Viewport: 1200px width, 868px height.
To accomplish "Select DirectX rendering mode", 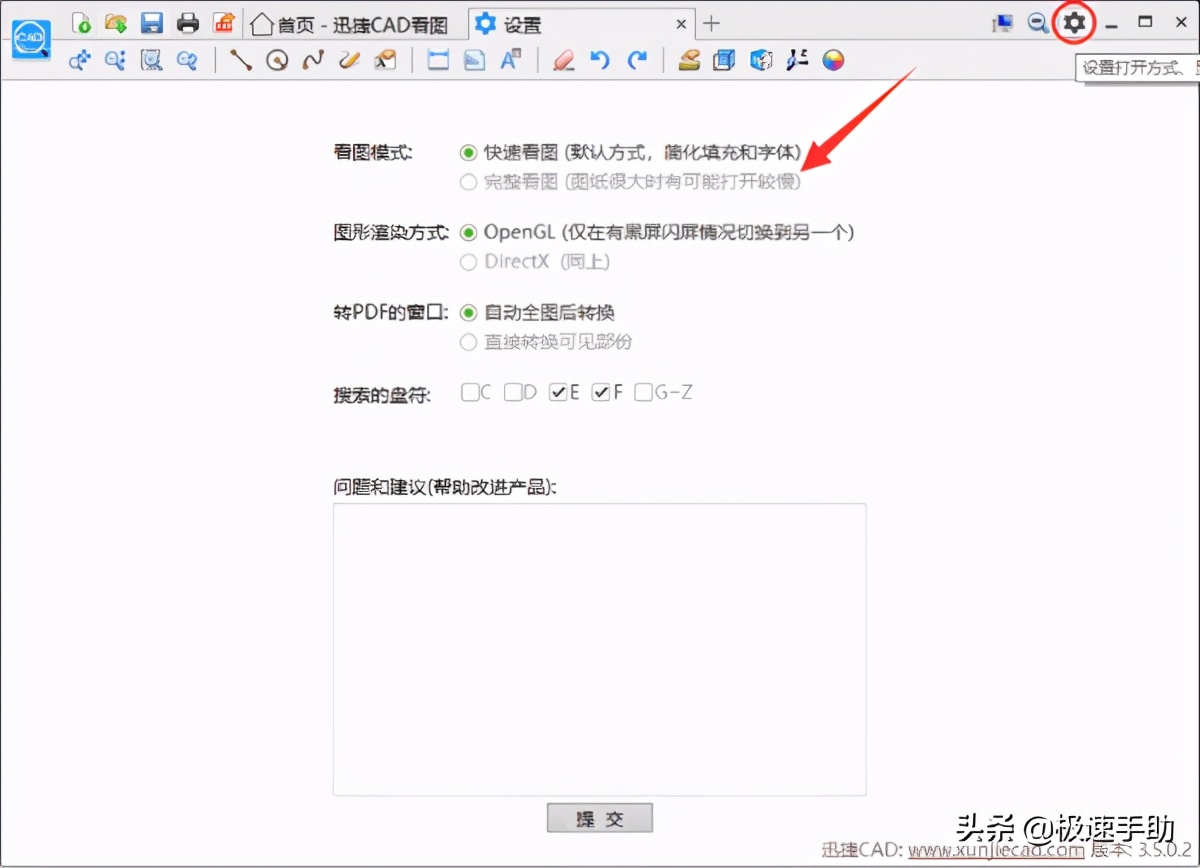I will click(x=467, y=263).
